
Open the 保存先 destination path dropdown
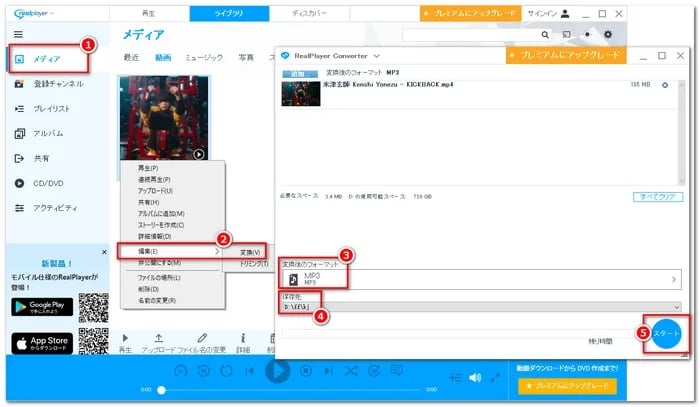click(x=482, y=307)
